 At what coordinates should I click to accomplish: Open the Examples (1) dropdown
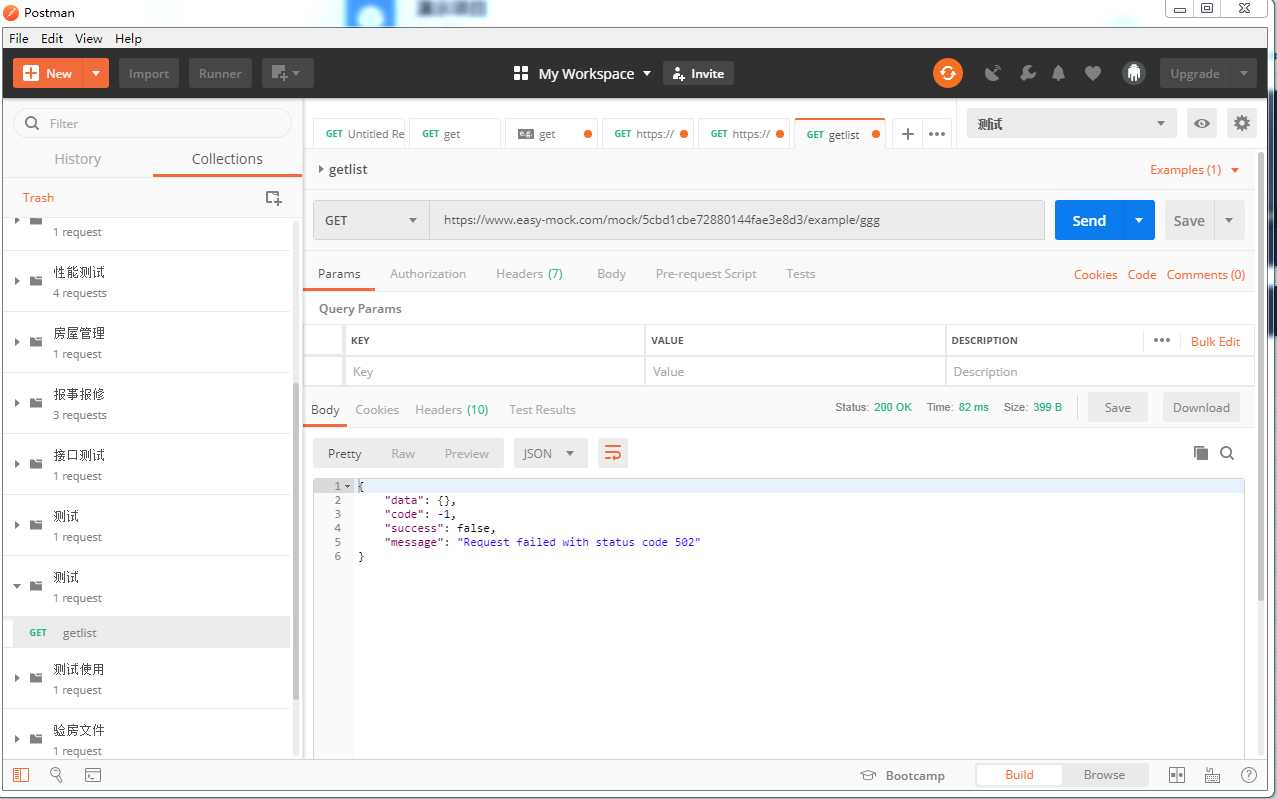(1194, 169)
